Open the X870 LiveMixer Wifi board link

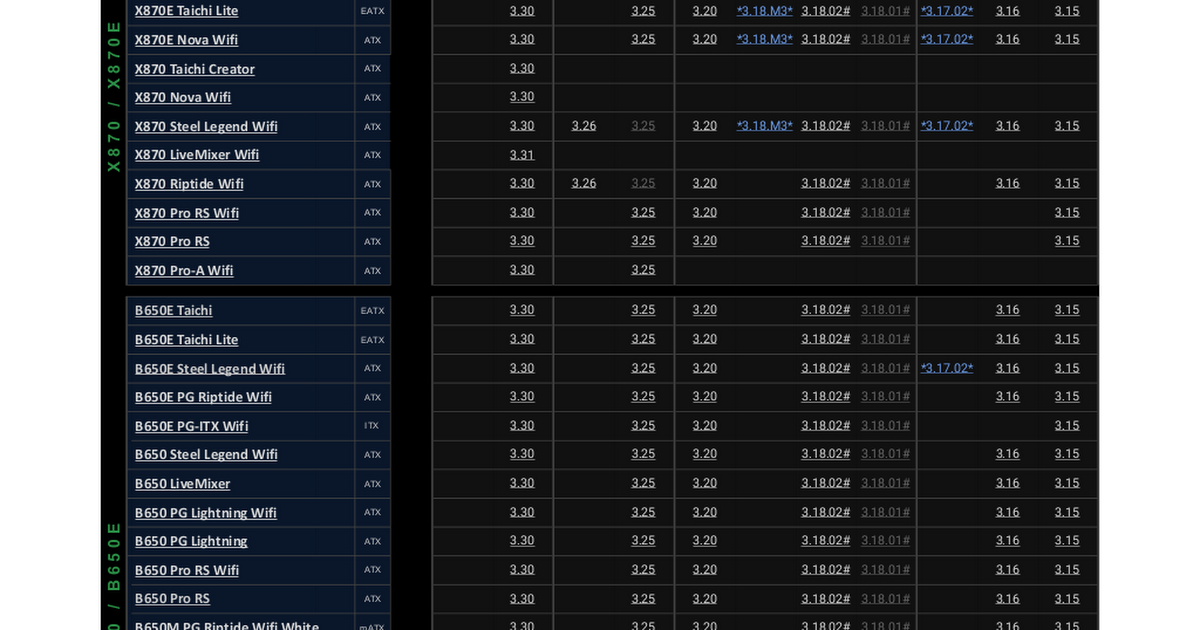(197, 155)
